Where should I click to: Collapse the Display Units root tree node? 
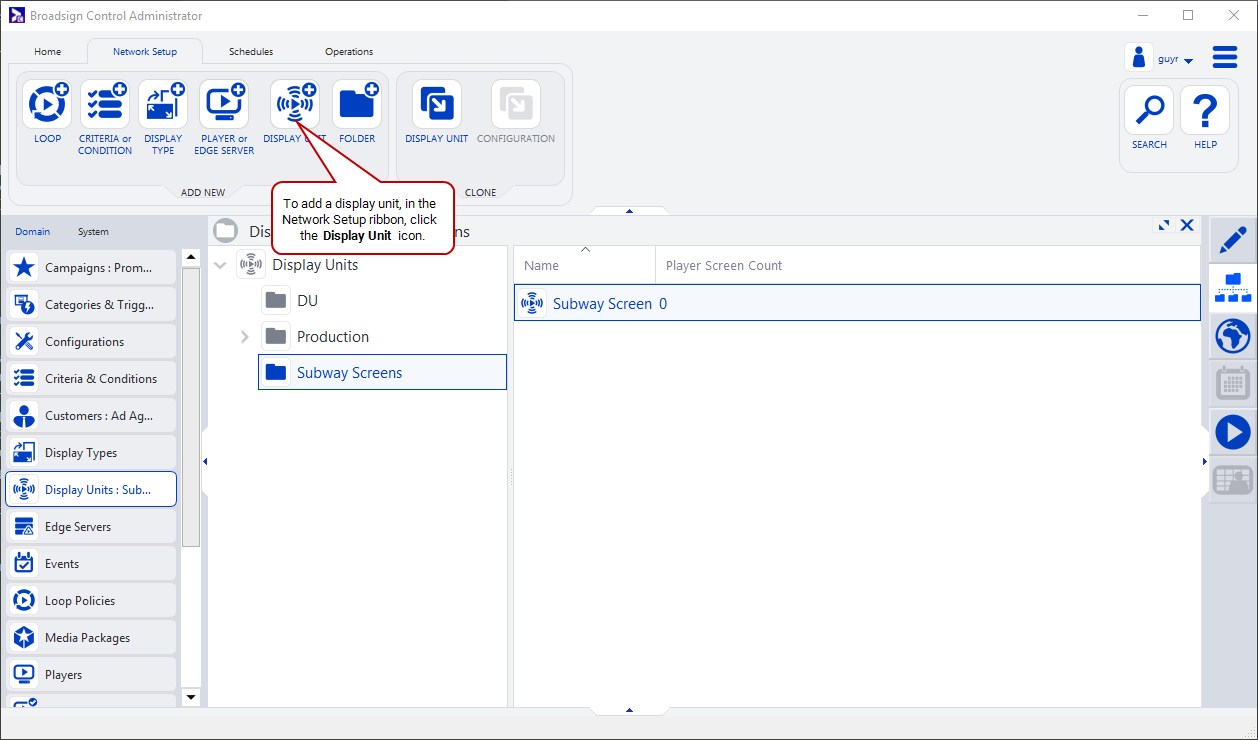click(x=221, y=265)
